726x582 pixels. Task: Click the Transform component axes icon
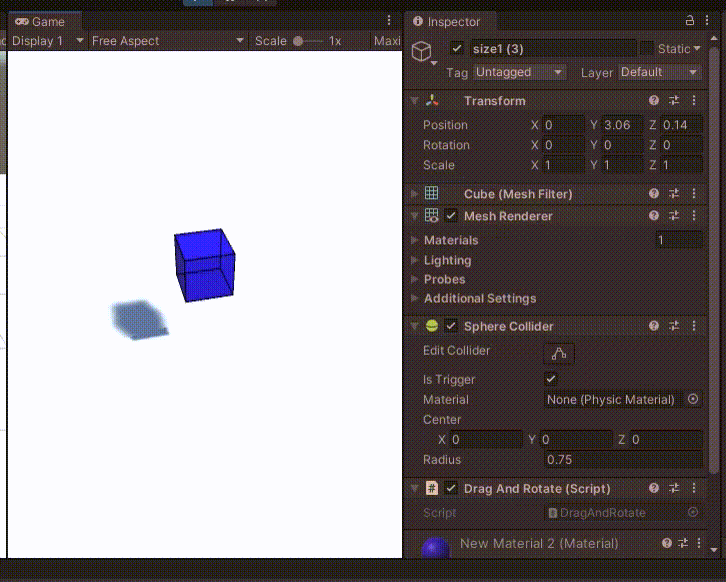click(x=432, y=100)
